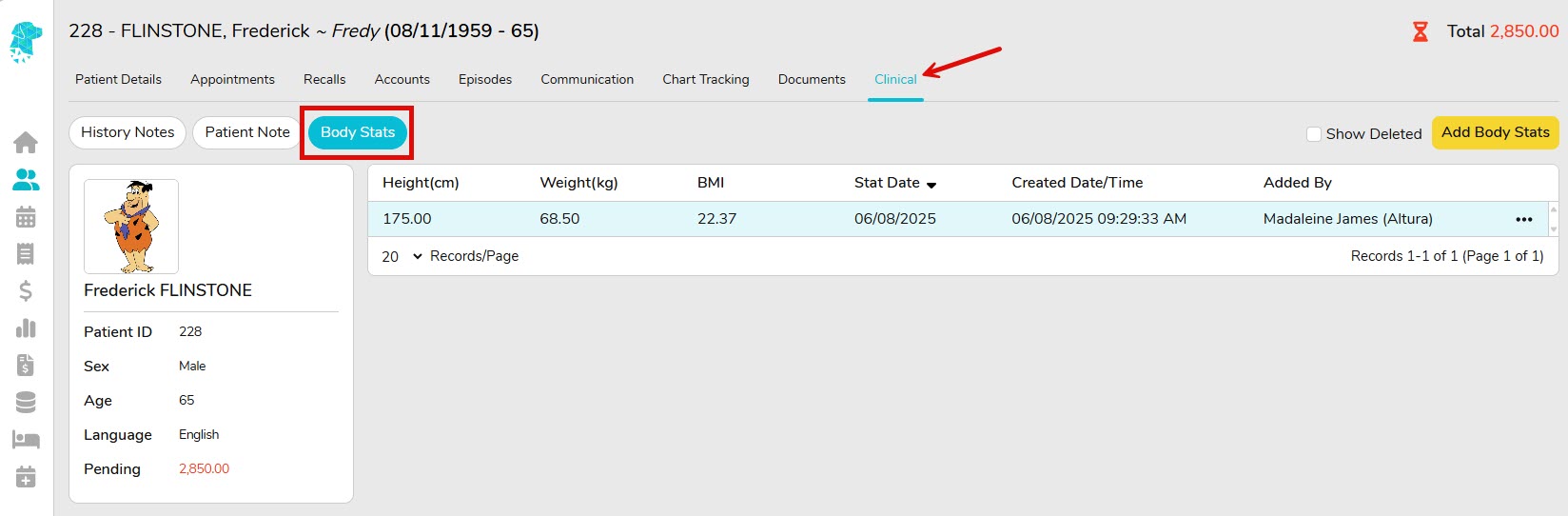Open the dollar sign billing icon

pyautogui.click(x=26, y=290)
